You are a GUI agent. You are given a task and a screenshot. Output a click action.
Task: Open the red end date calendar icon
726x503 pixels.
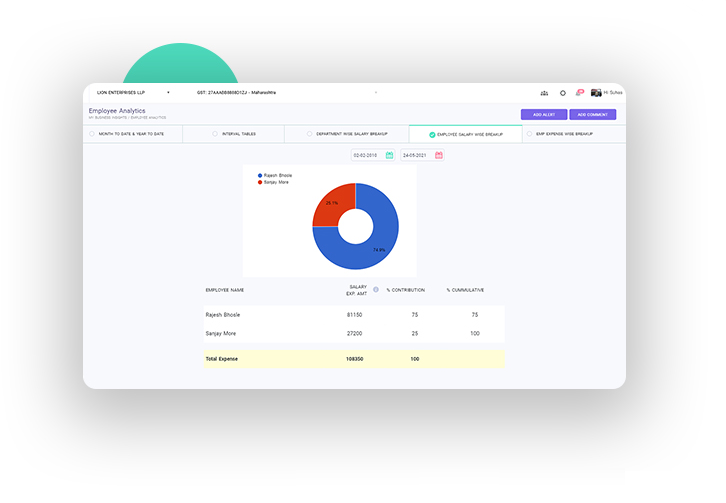coord(439,155)
